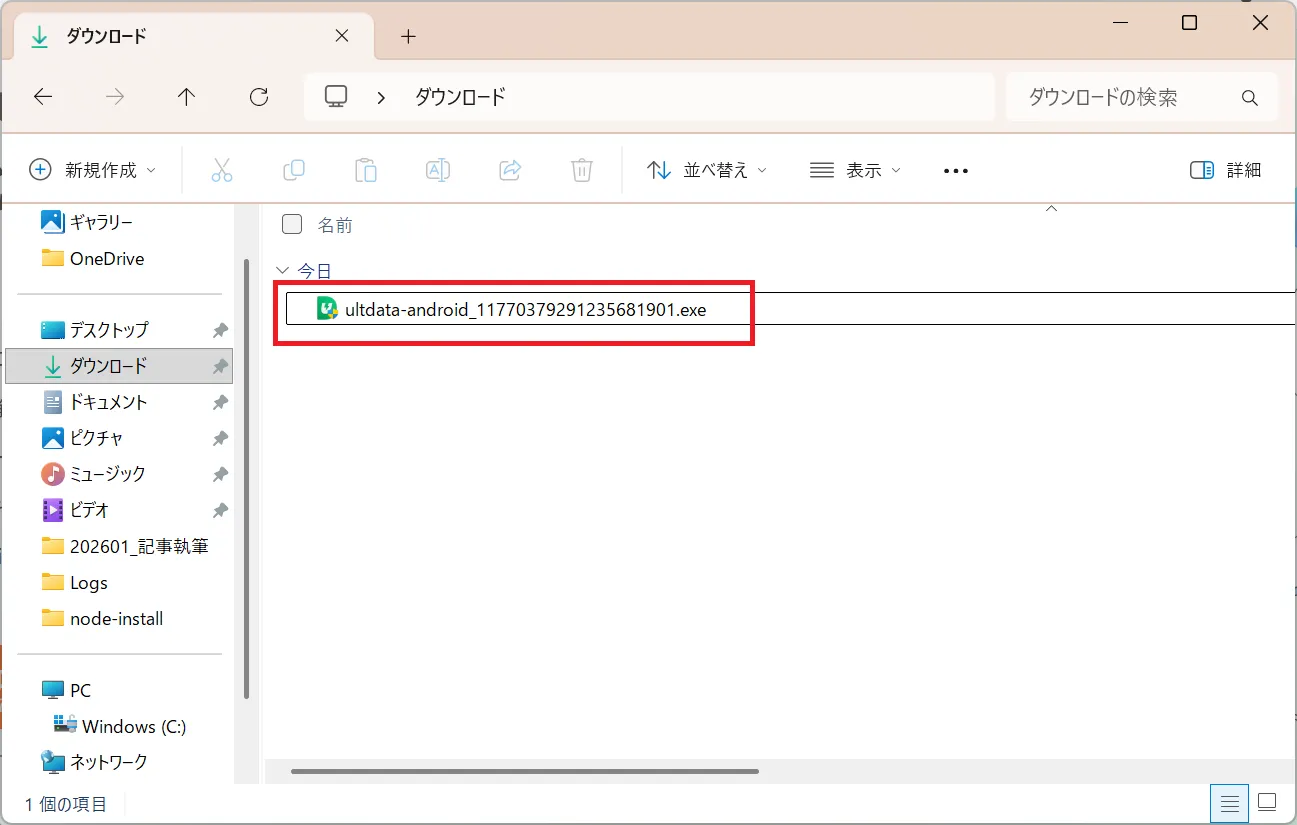Select all items via the header checkbox
Image resolution: width=1297 pixels, height=825 pixels.
coord(291,224)
